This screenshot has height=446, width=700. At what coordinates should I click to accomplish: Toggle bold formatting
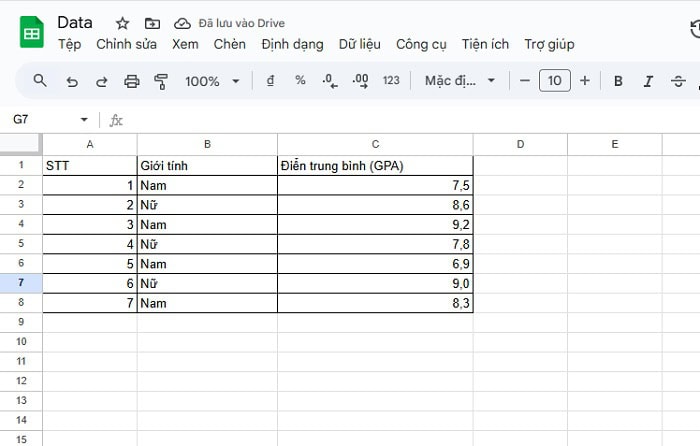coord(618,81)
